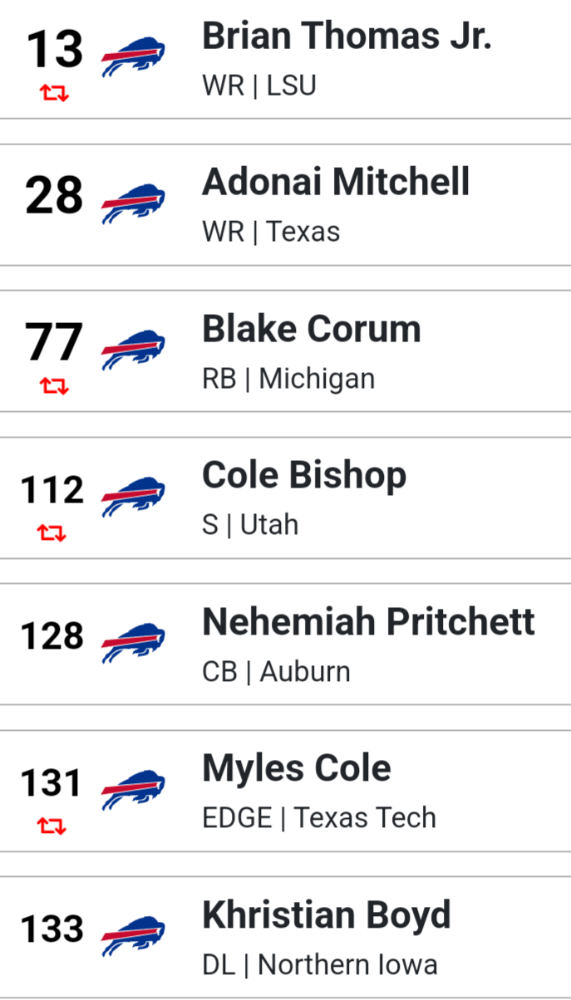Image resolution: width=571 pixels, height=1000 pixels.
Task: Open Adonai Mitchell player name
Action: point(336,182)
